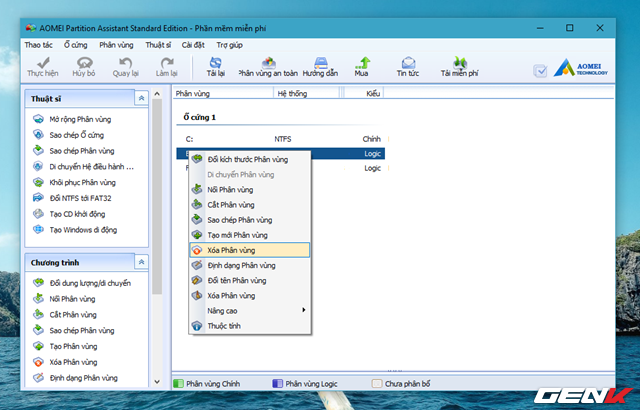Click the Kiểu column header
Image resolution: width=640 pixels, height=410 pixels.
pyautogui.click(x=363, y=94)
